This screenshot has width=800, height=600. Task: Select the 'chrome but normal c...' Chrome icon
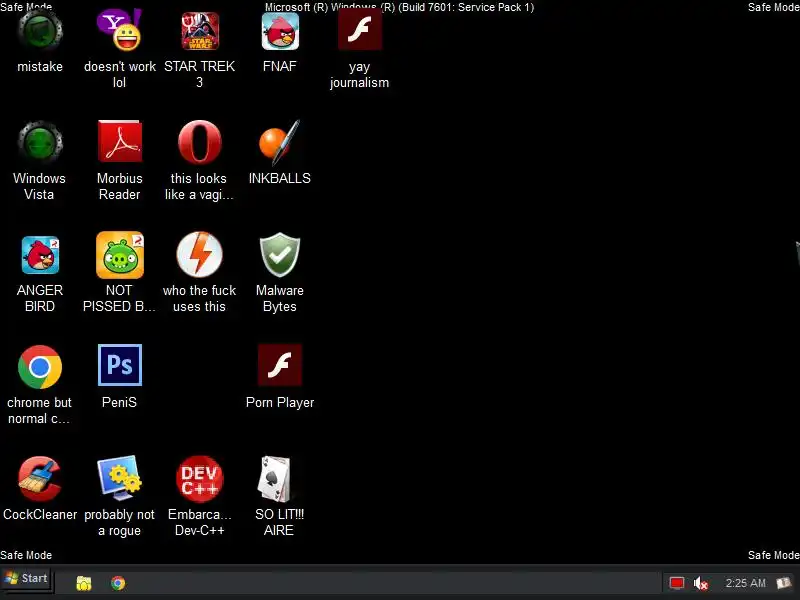click(x=40, y=367)
